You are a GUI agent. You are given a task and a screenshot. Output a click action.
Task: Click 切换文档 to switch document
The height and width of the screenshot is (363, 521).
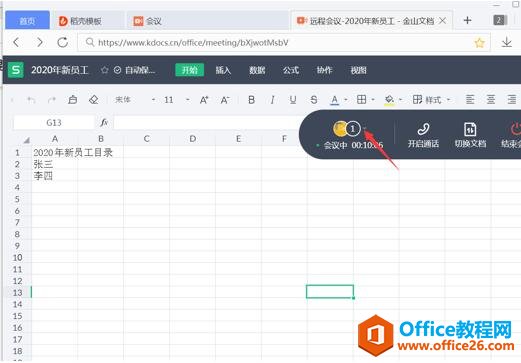pyautogui.click(x=470, y=135)
